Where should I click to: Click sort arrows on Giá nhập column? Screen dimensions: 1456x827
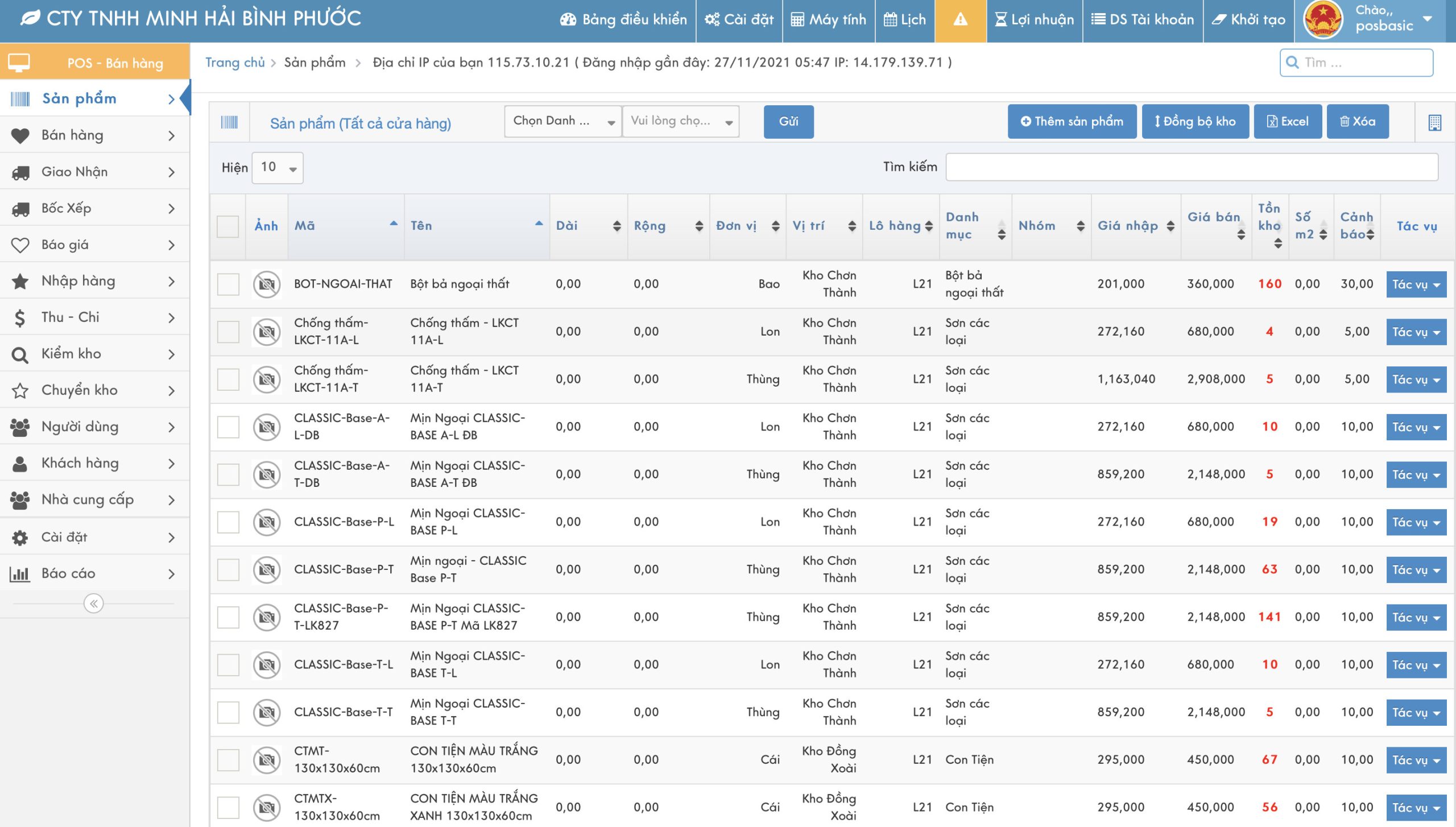point(1170,226)
